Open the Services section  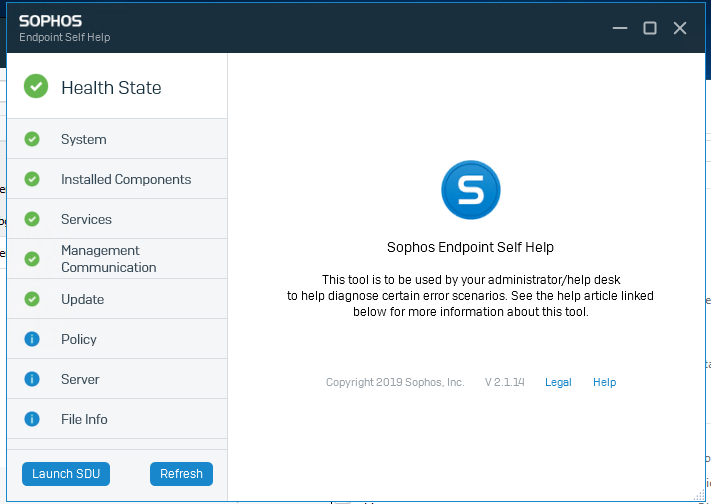pos(117,219)
